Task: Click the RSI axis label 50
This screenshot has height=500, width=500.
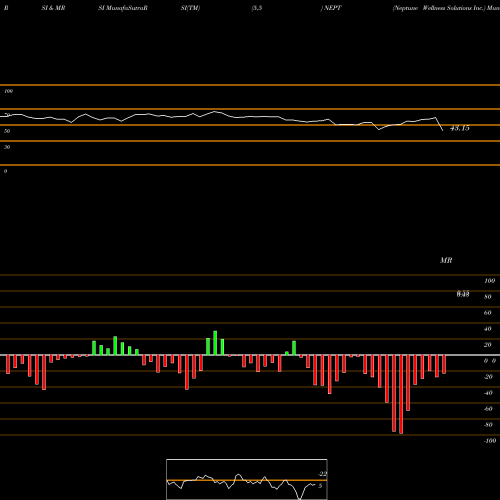Action: [x=7, y=131]
